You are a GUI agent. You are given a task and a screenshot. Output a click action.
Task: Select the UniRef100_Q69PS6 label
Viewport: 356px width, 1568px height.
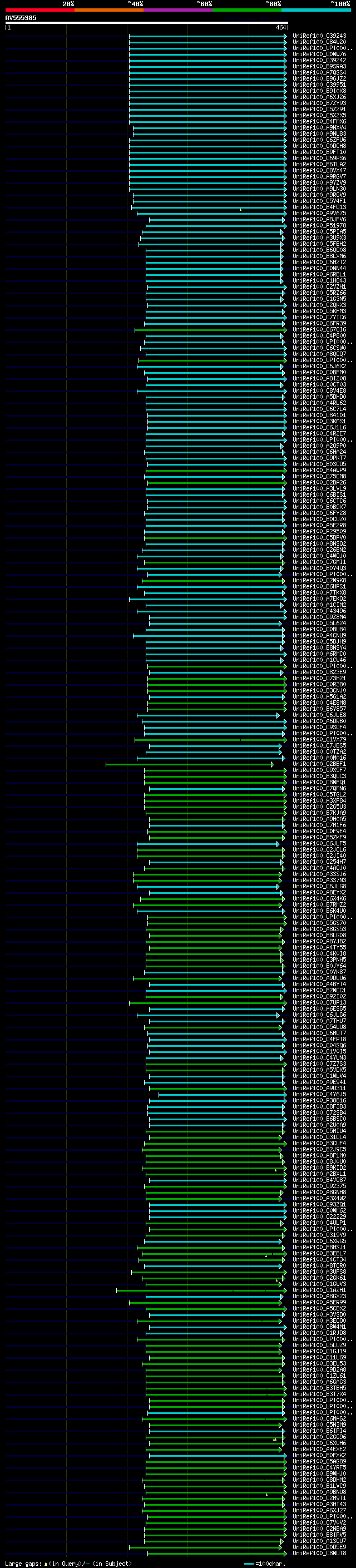(x=319, y=159)
